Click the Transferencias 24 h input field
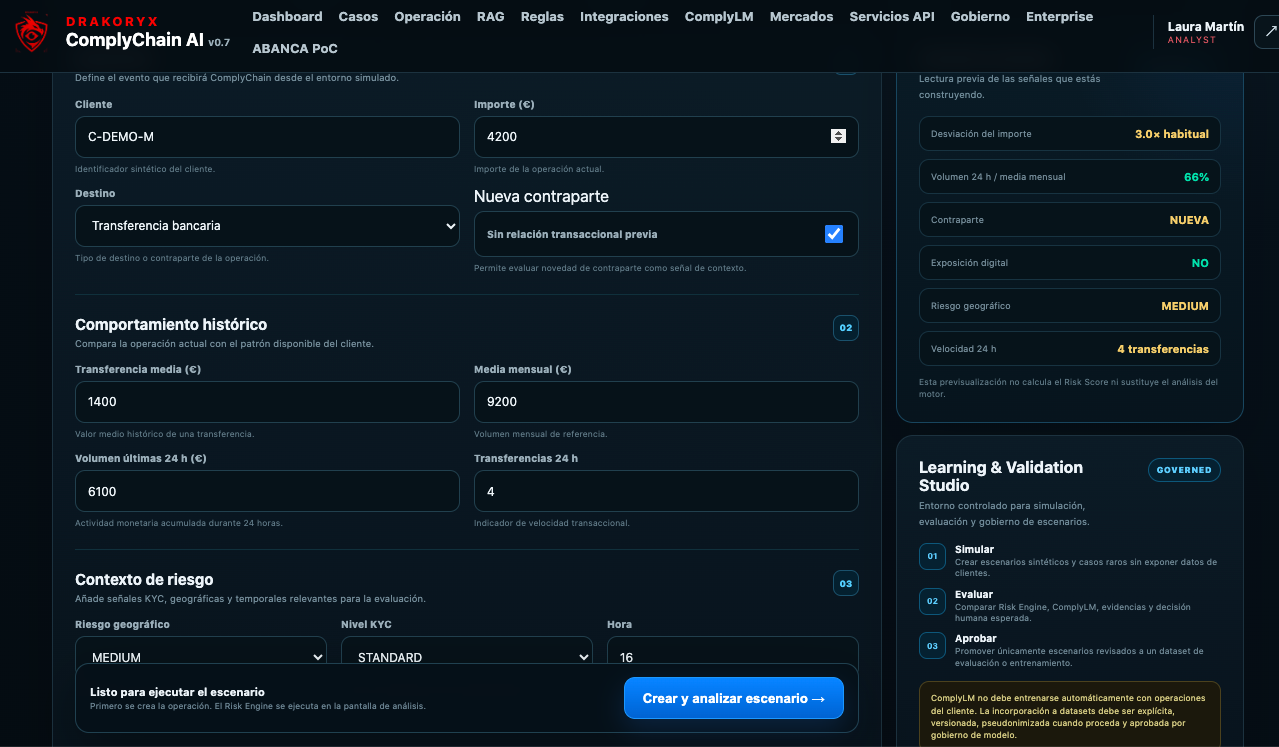The width and height of the screenshot is (1279, 747). coord(666,491)
